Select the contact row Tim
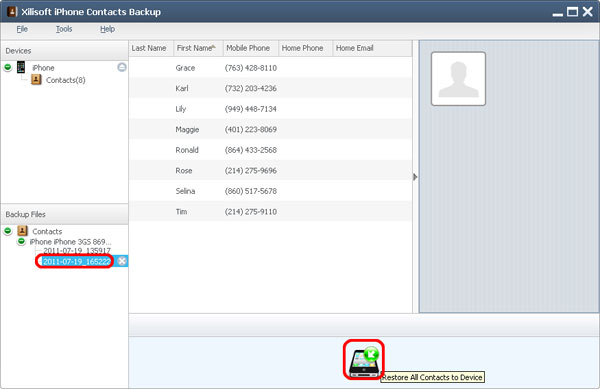 click(x=271, y=211)
